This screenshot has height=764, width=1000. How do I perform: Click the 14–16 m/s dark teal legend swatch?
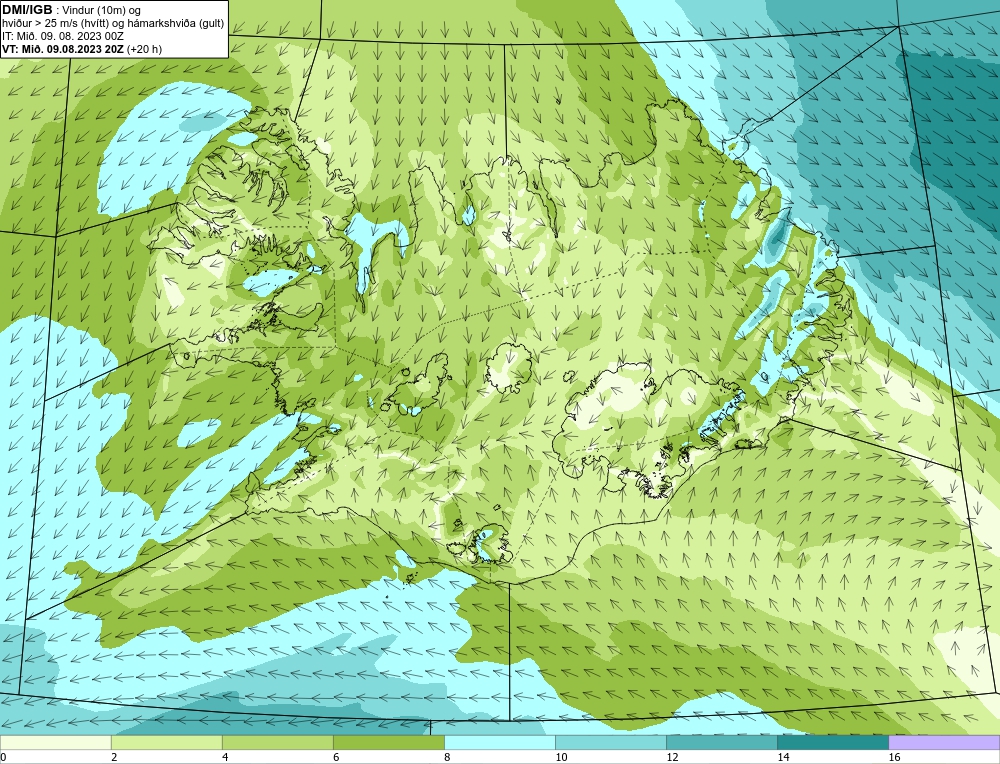coord(832,742)
